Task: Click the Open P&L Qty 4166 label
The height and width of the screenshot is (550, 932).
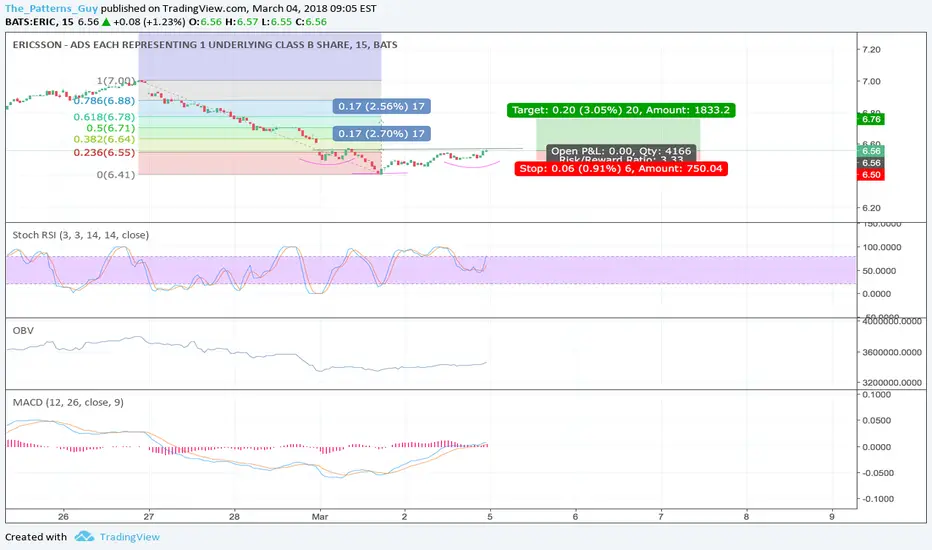Action: (x=621, y=151)
